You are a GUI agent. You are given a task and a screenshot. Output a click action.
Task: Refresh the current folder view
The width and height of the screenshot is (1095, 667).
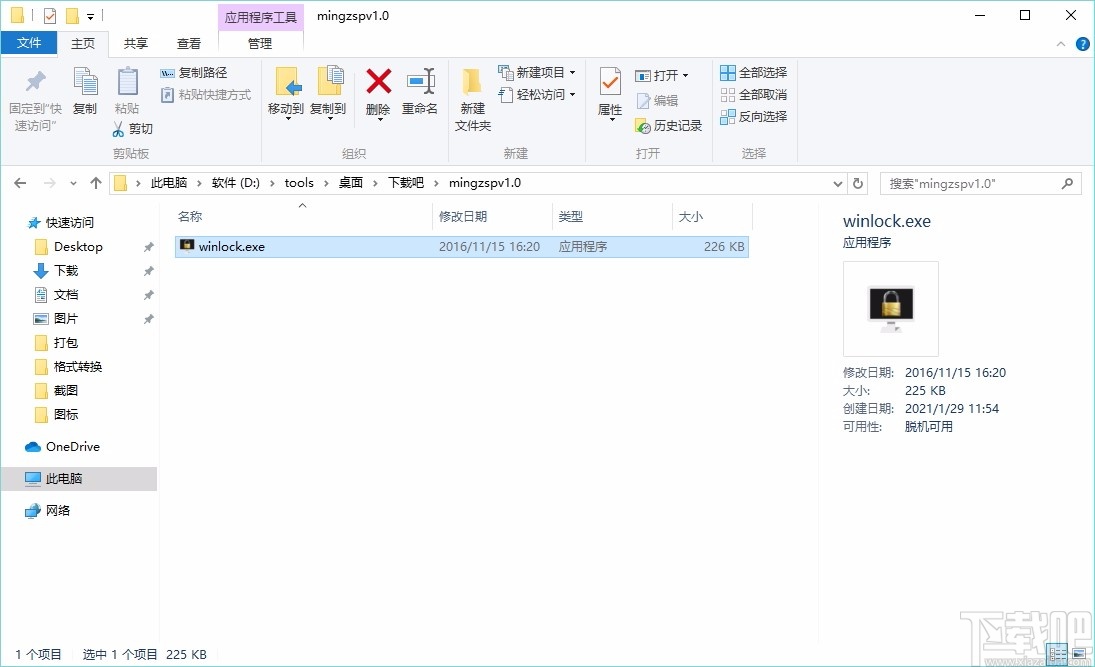[858, 183]
